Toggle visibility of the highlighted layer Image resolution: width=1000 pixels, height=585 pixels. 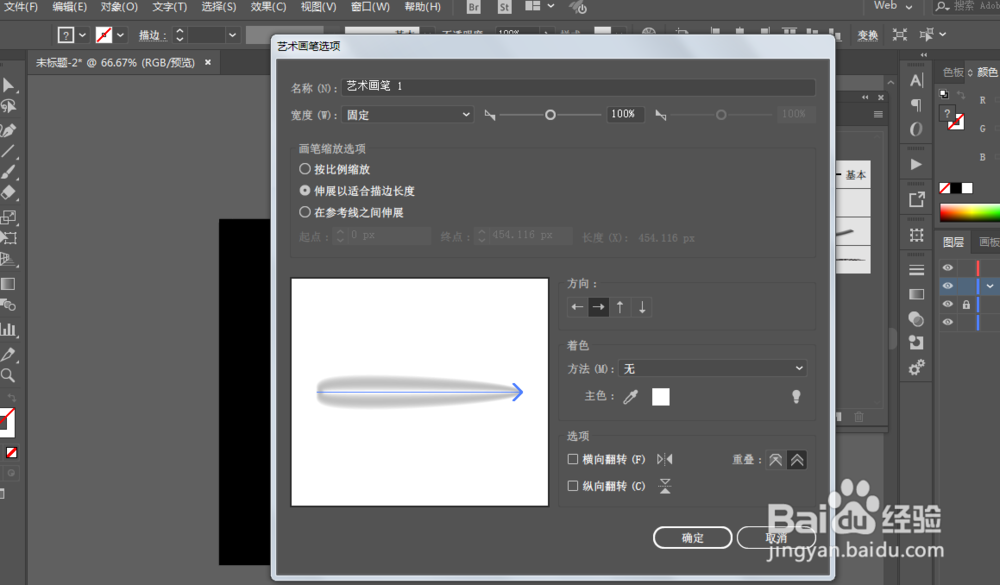pyautogui.click(x=948, y=286)
